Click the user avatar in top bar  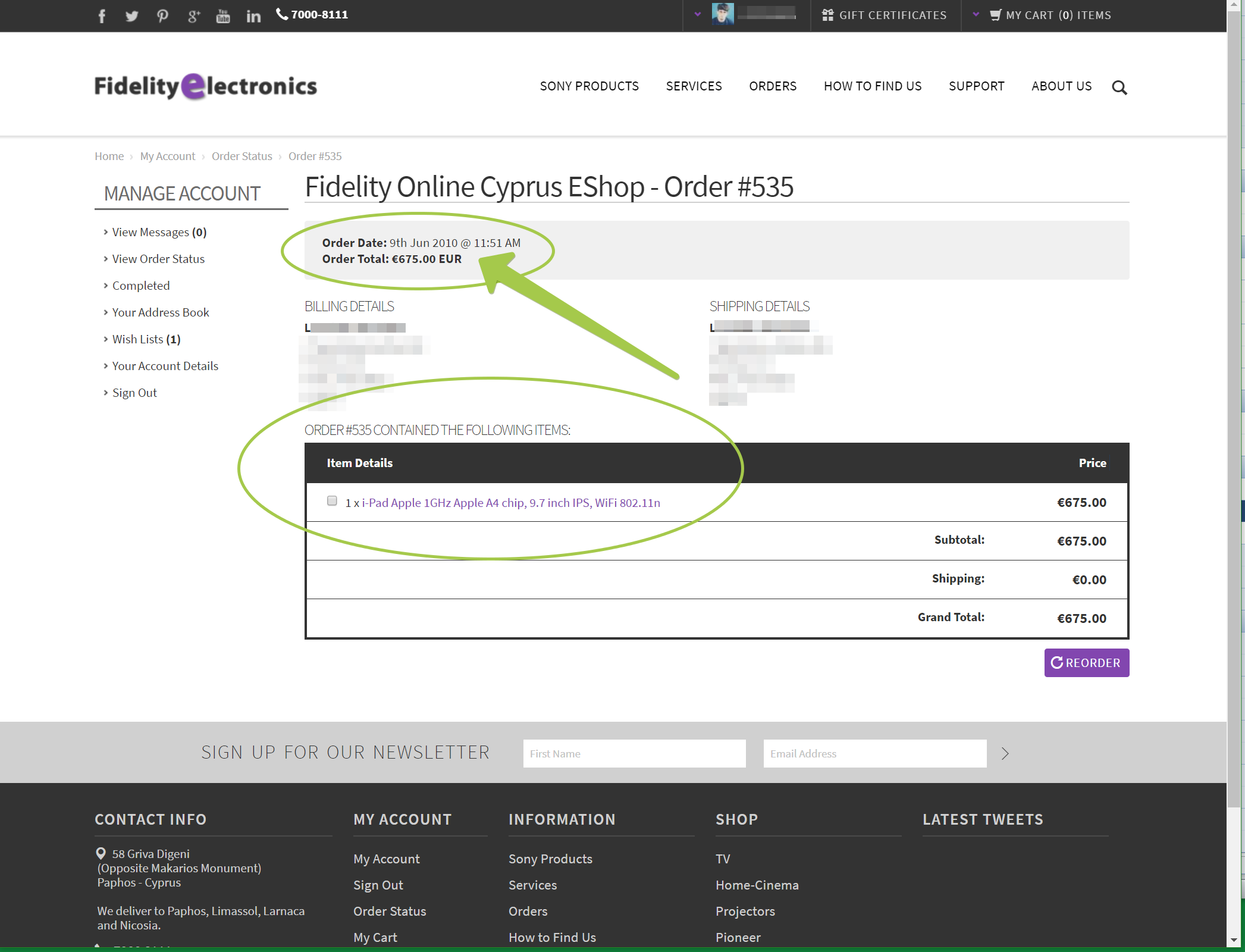click(x=723, y=14)
